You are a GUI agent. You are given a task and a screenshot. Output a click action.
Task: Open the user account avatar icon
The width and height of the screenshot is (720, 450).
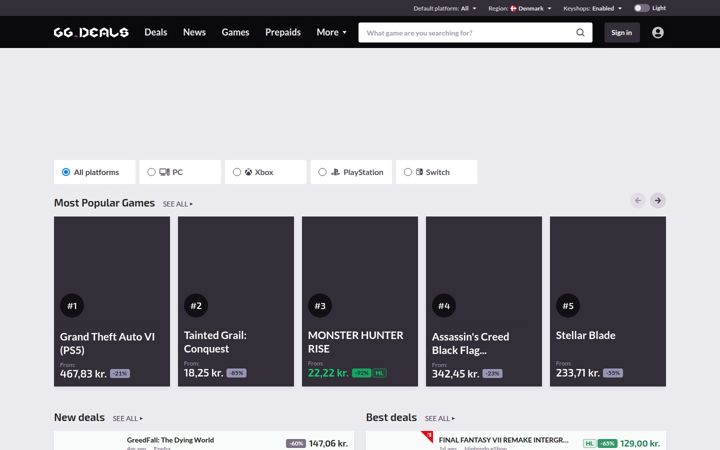tap(658, 33)
